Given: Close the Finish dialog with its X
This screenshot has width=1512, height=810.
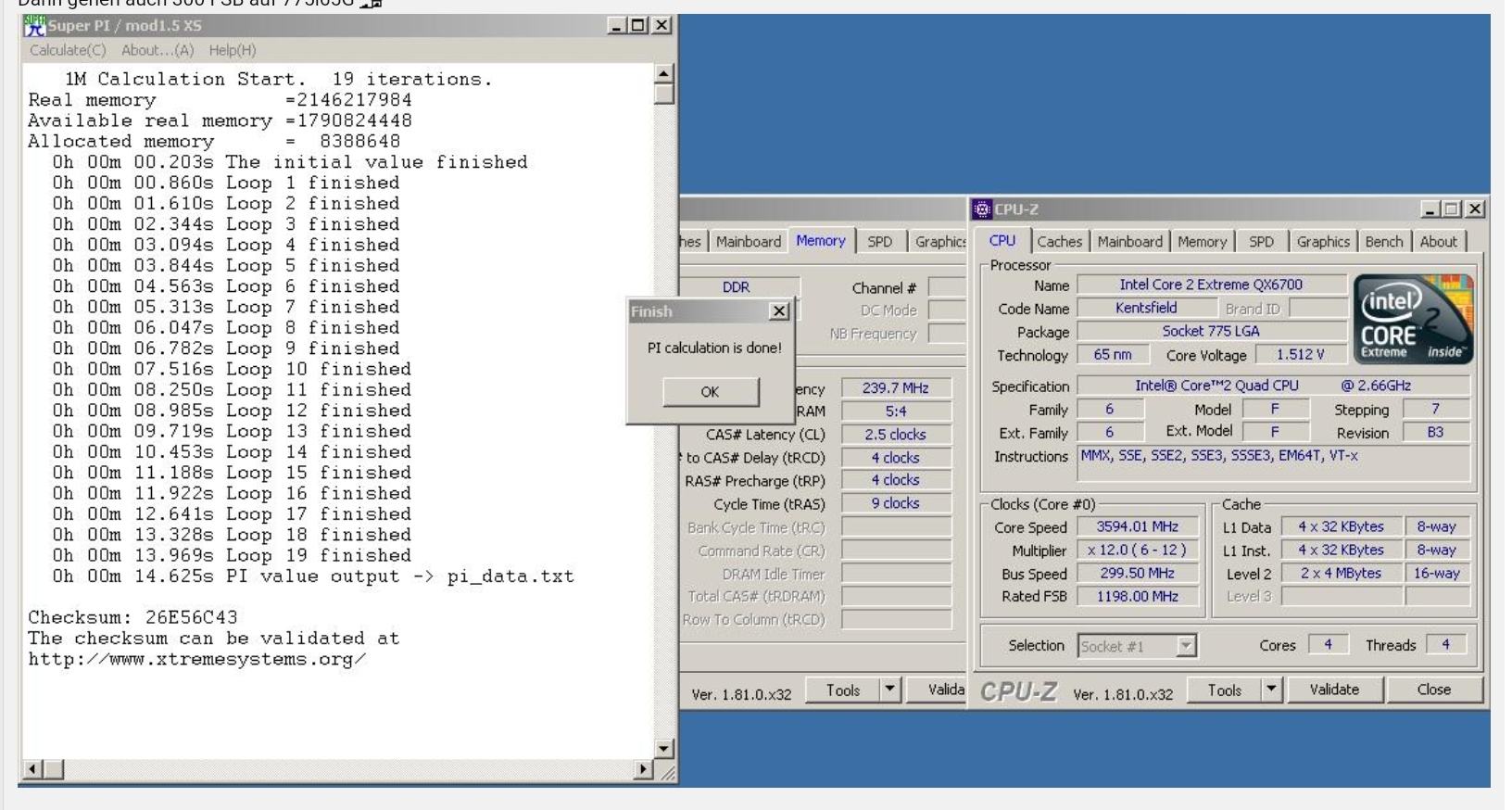Looking at the screenshot, I should (x=779, y=311).
